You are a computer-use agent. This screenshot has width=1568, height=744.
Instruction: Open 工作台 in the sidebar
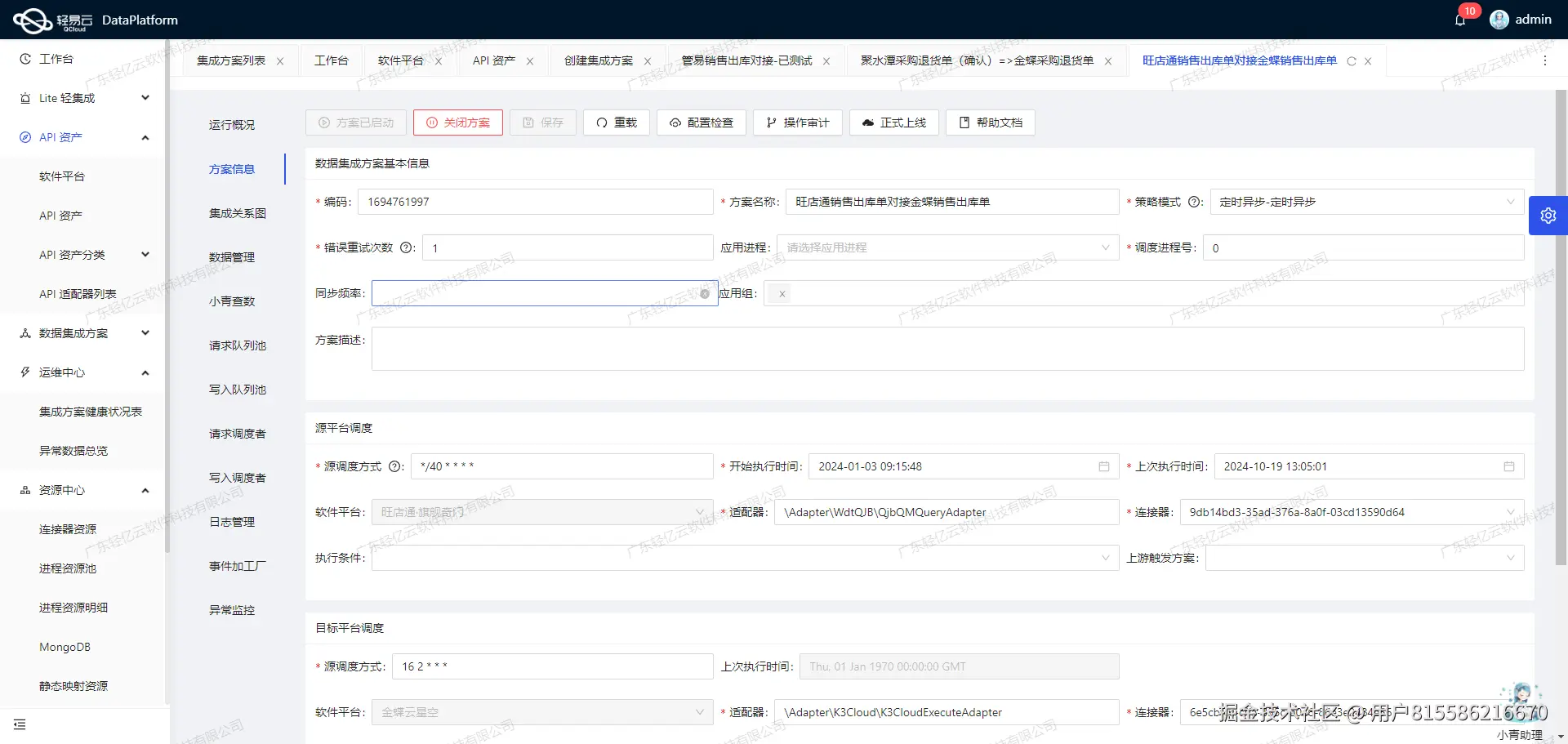[56, 59]
